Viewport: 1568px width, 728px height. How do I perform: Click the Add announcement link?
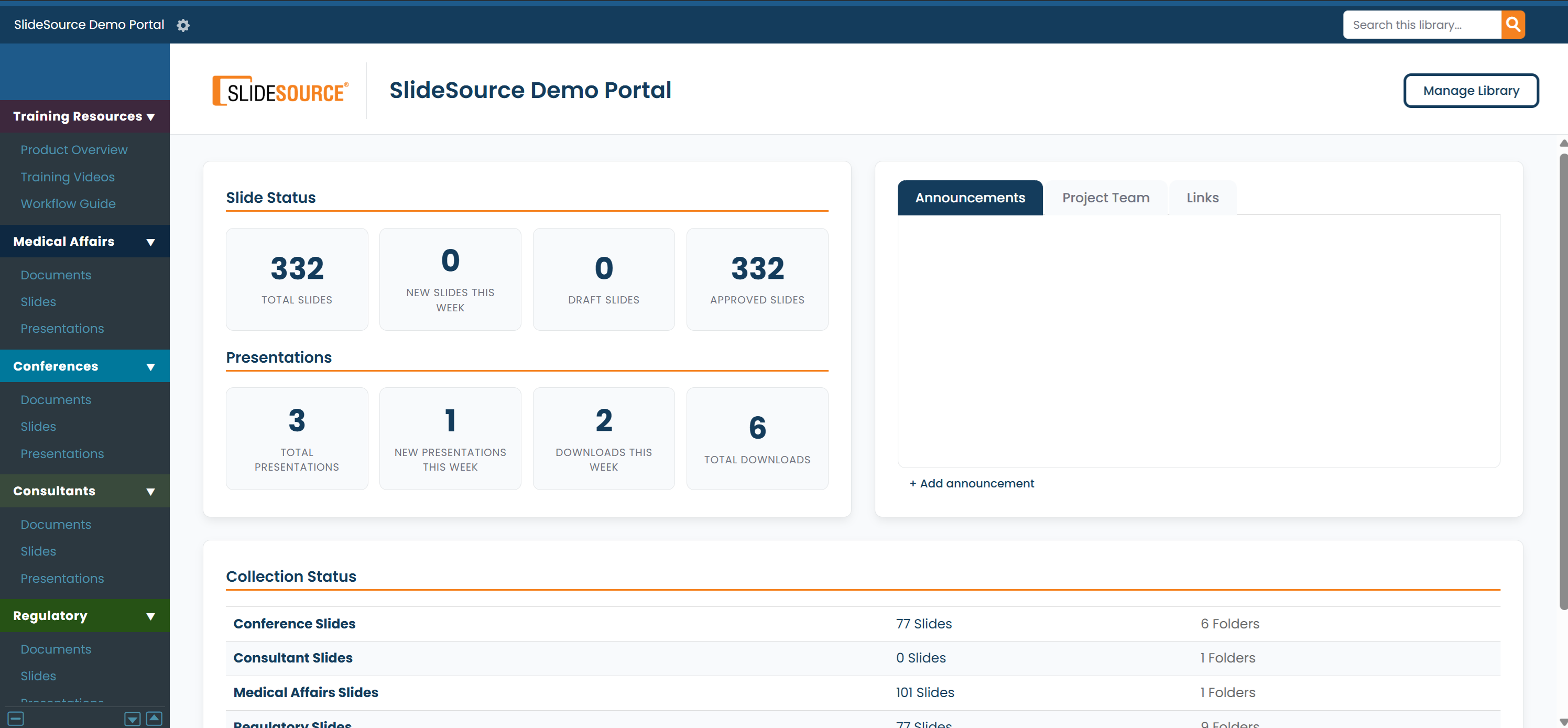[972, 483]
